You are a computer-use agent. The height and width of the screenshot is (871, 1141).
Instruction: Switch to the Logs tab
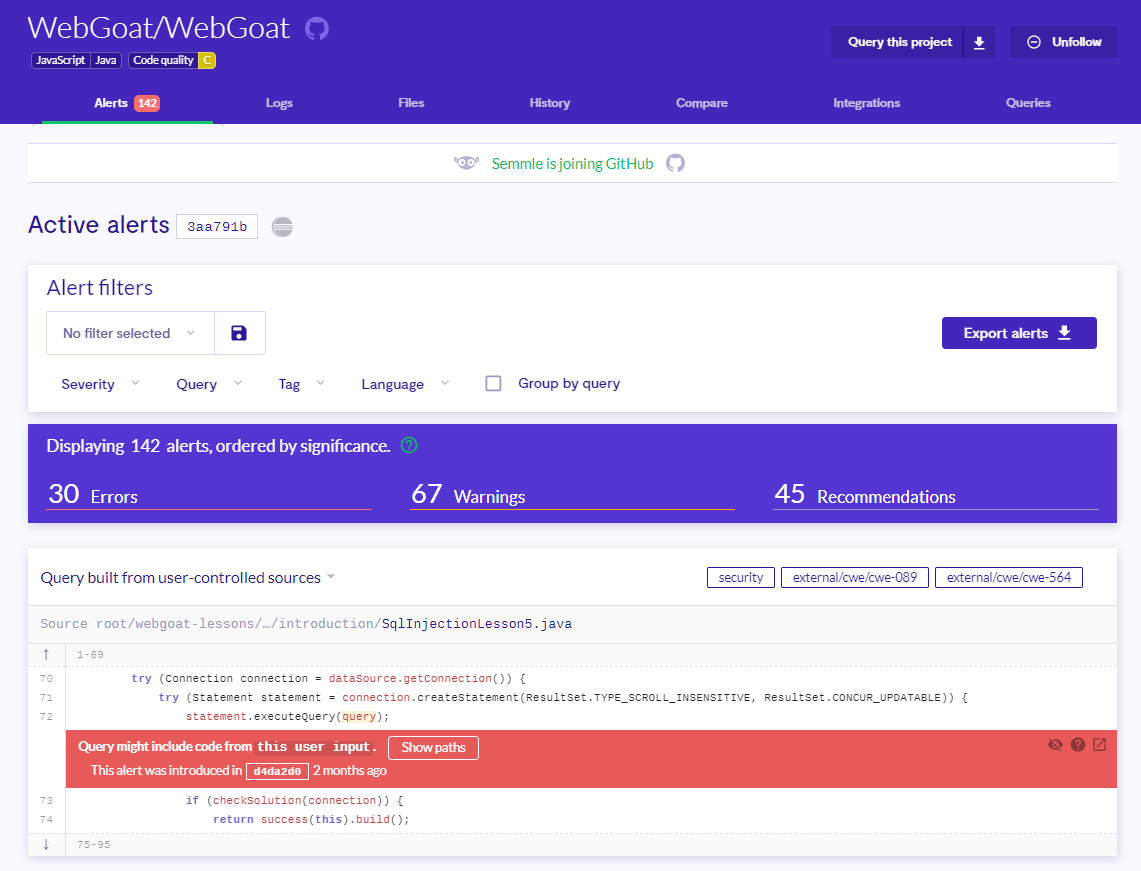point(279,103)
